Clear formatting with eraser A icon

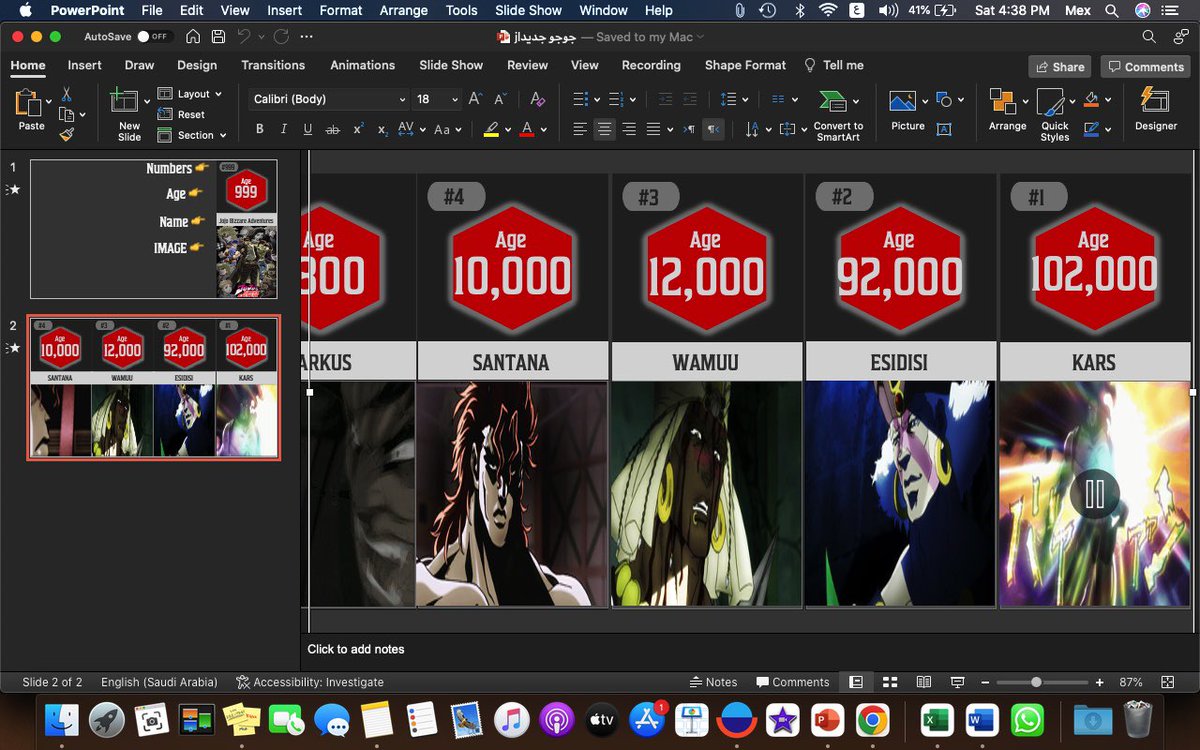tap(537, 99)
